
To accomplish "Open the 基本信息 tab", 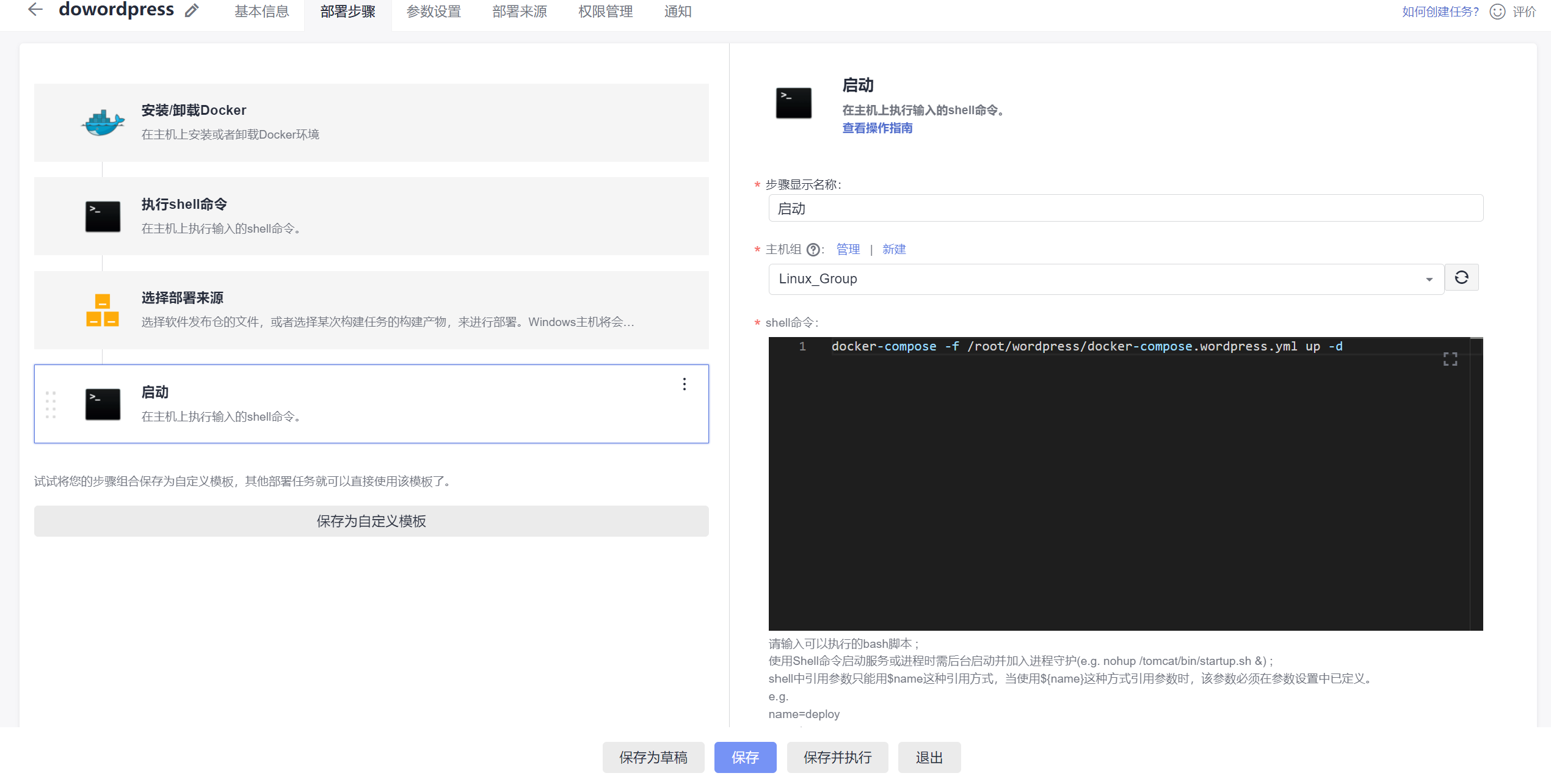I will 261,12.
